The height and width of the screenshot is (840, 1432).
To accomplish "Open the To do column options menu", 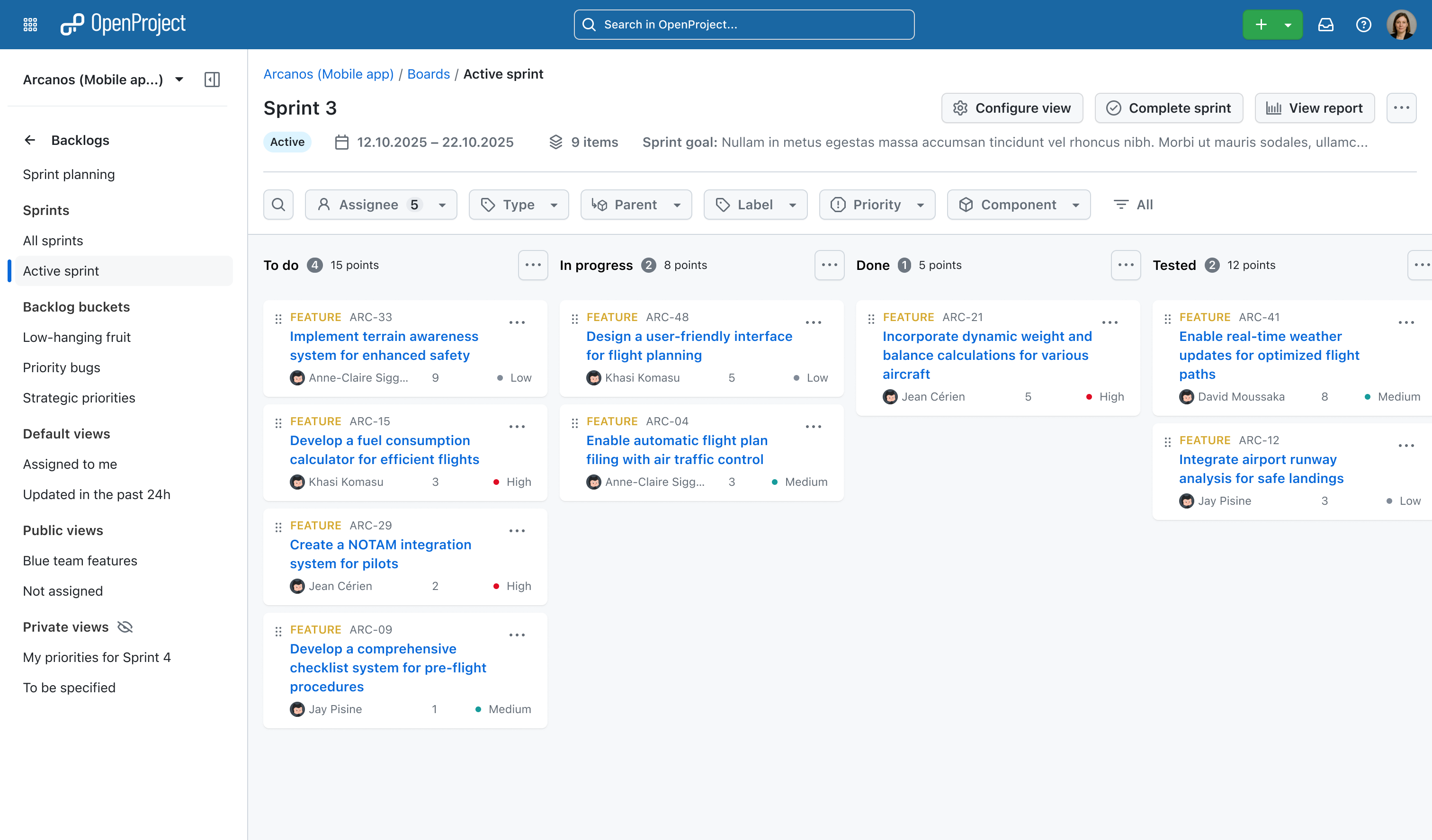I will pyautogui.click(x=533, y=265).
